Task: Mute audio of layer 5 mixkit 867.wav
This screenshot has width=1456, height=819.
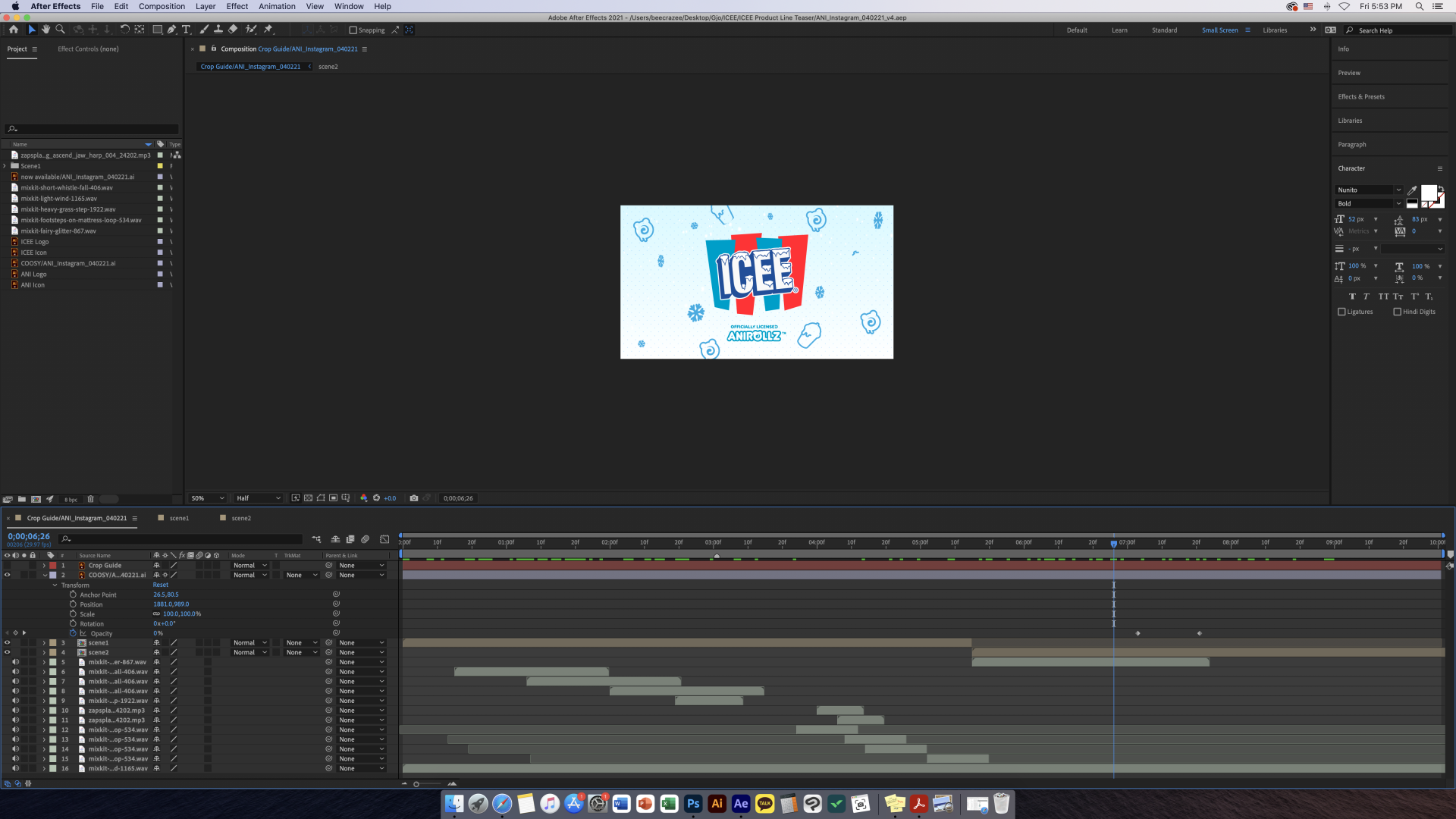Action: (x=15, y=662)
